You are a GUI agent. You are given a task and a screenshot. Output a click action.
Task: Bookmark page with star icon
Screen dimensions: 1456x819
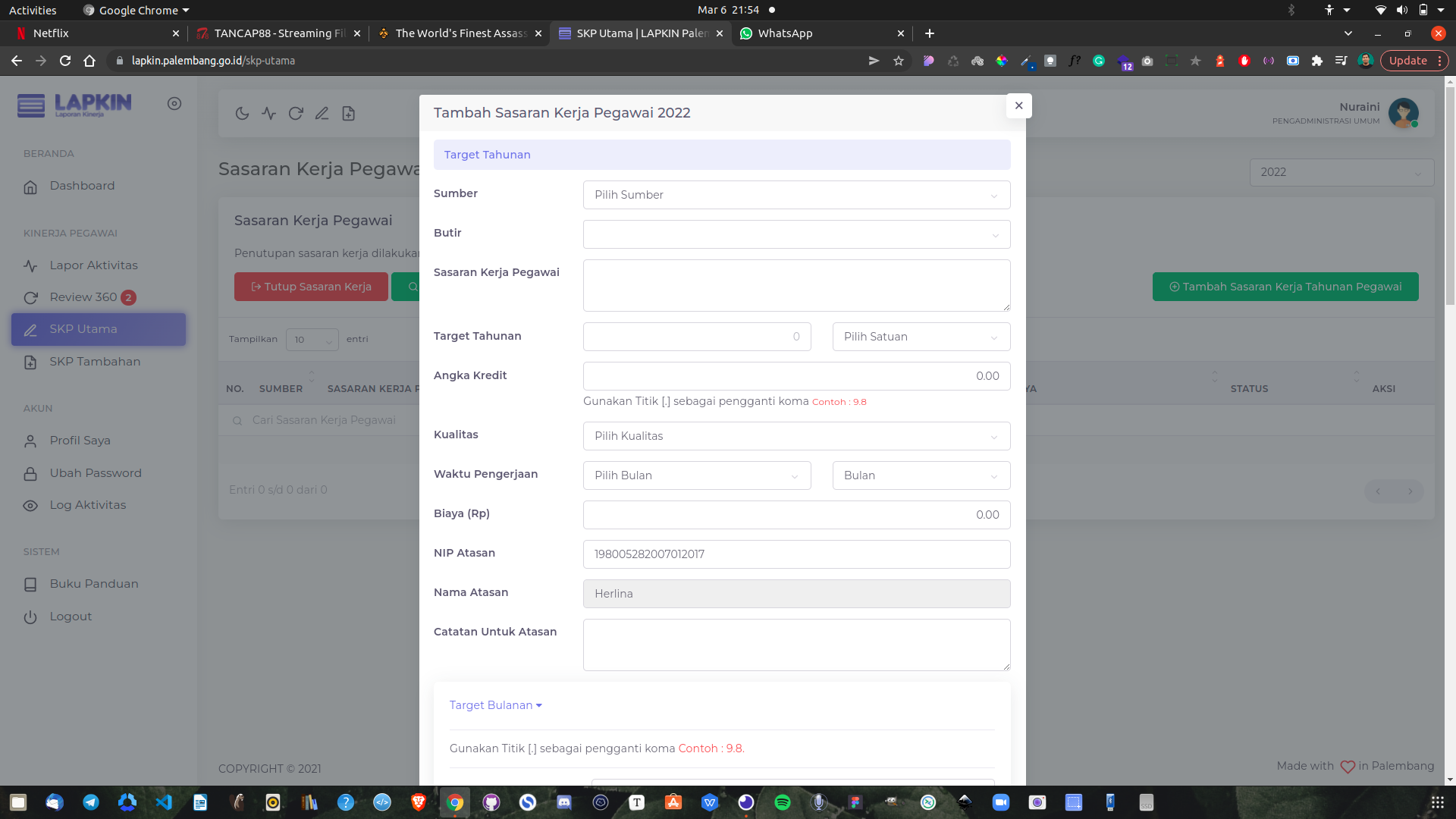(x=899, y=61)
